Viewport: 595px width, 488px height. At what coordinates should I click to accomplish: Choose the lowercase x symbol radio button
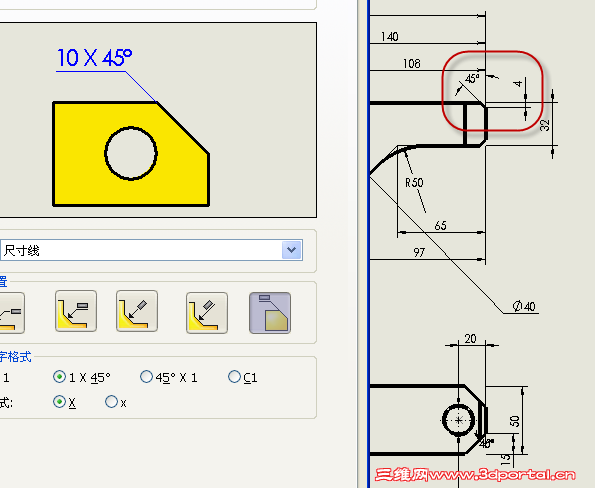111,401
